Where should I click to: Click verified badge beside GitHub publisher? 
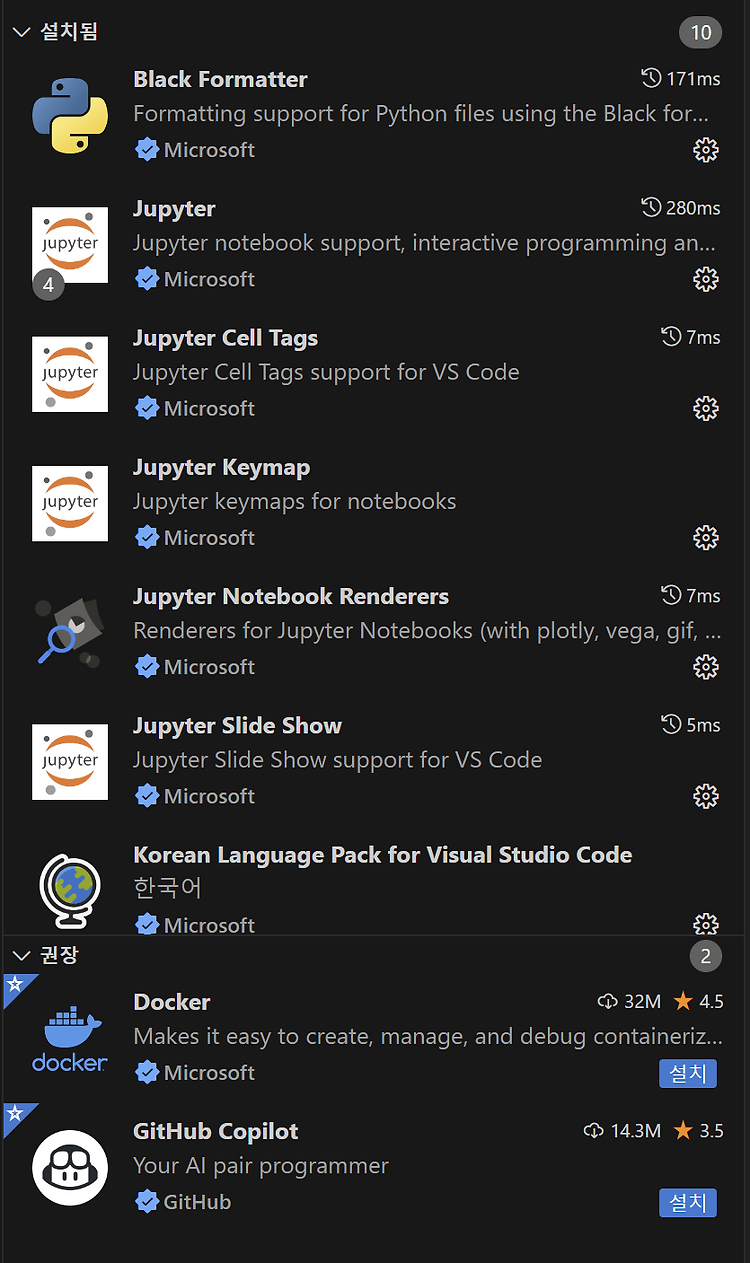coord(147,1202)
